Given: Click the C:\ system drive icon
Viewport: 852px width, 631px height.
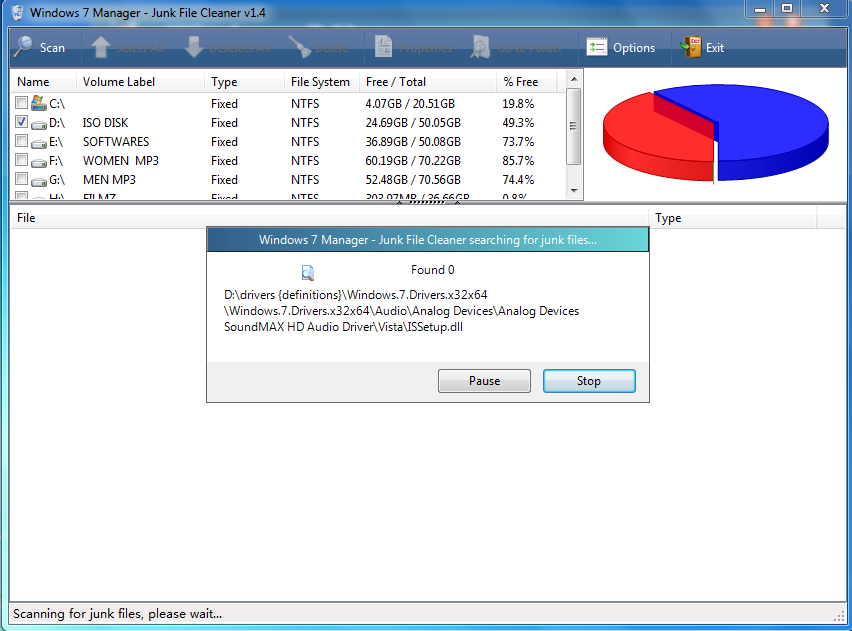Looking at the screenshot, I should (x=39, y=103).
